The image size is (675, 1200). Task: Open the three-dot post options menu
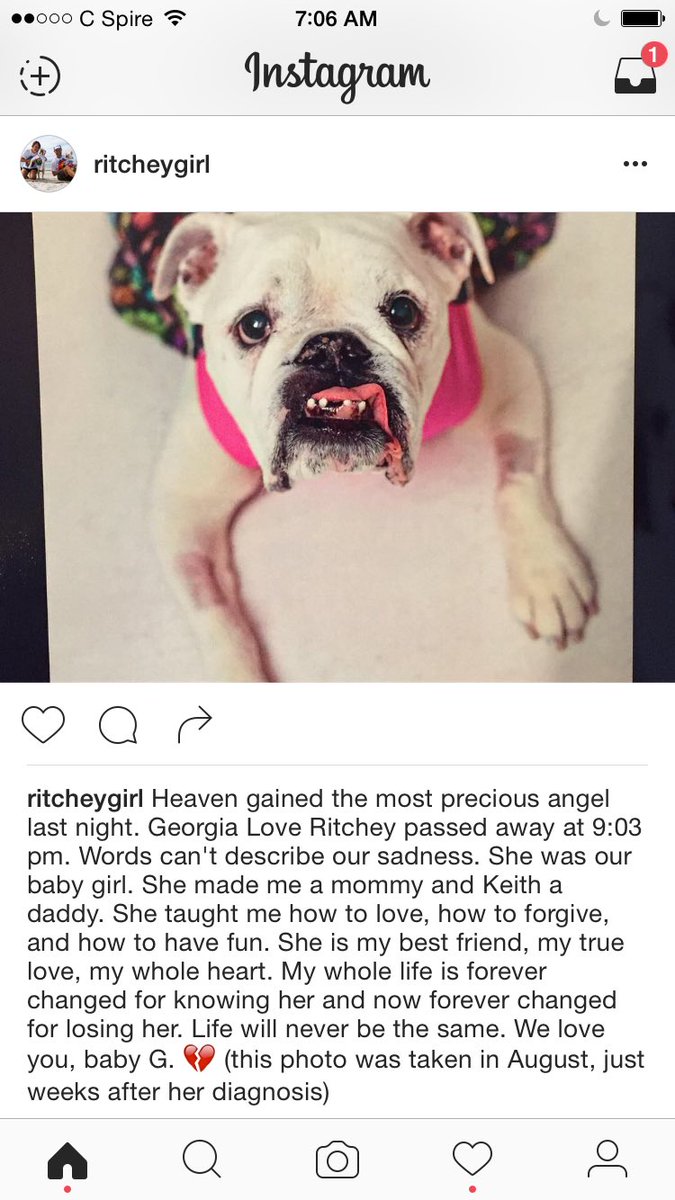[x=635, y=164]
